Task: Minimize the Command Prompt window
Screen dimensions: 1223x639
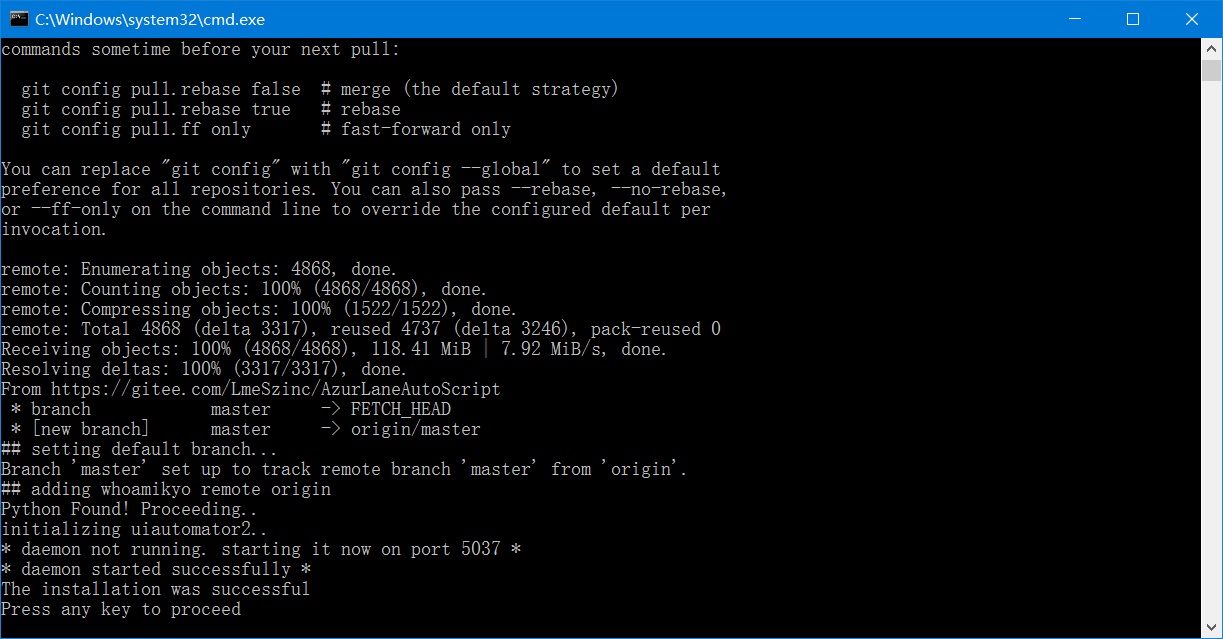Action: [1075, 19]
